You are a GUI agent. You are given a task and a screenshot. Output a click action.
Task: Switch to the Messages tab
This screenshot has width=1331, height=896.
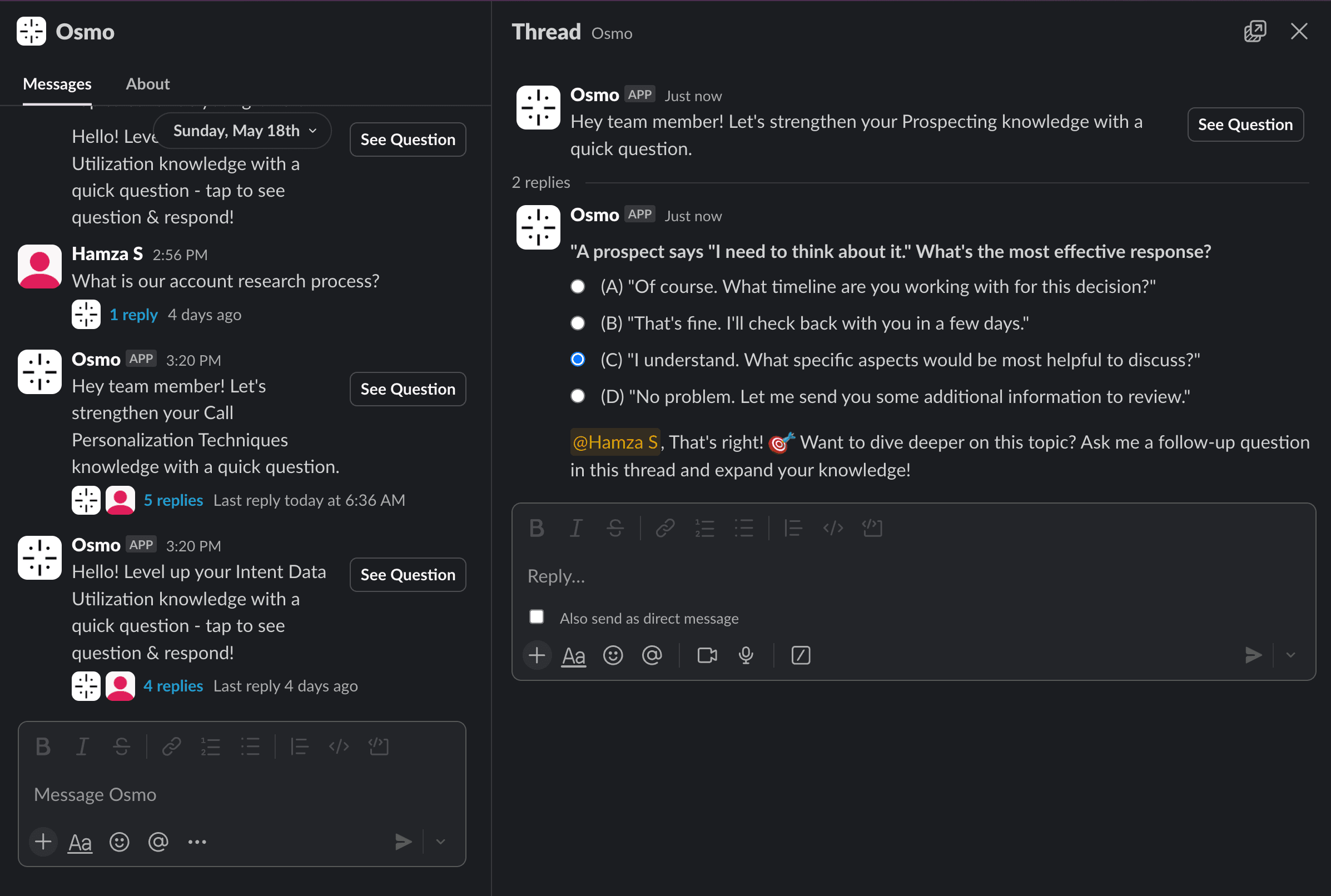57,84
